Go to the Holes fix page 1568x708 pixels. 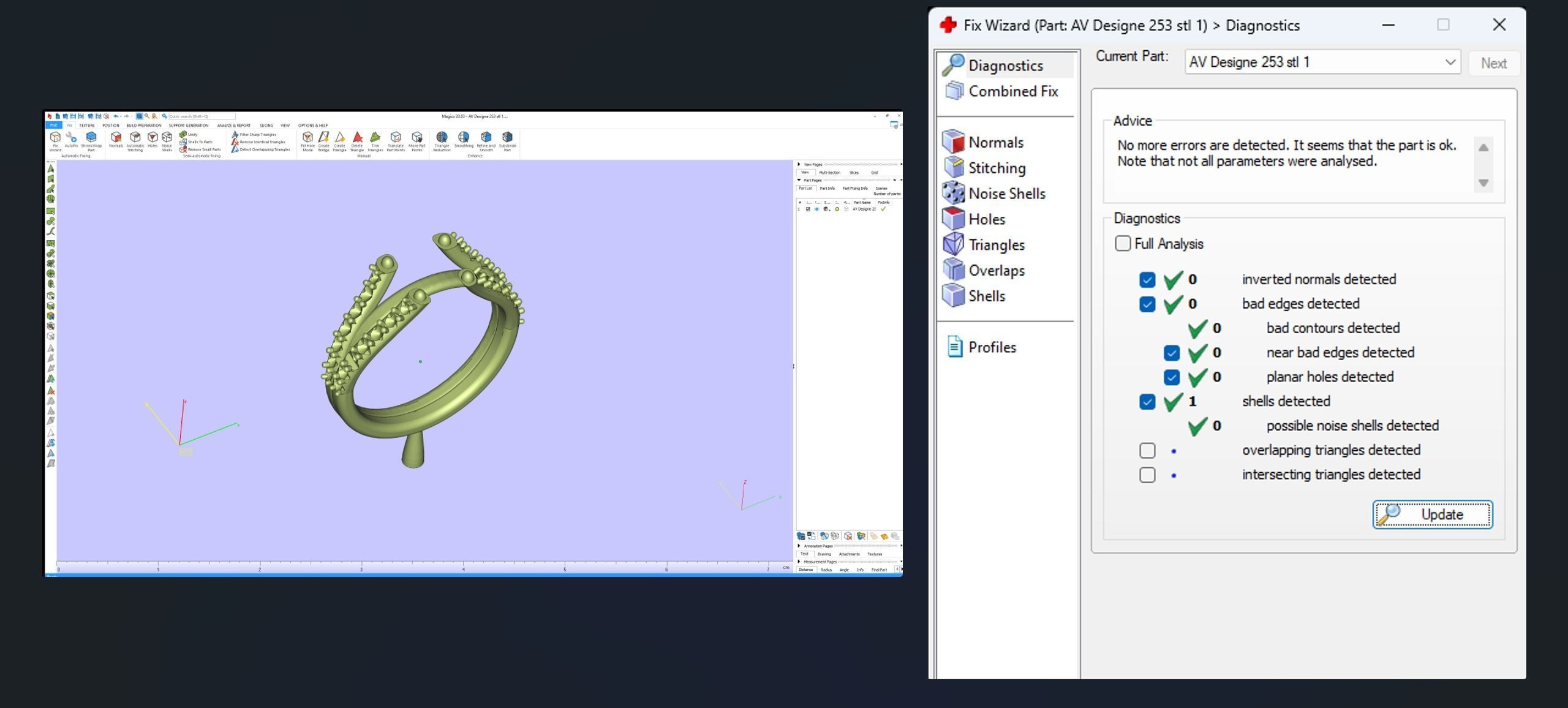pos(986,219)
